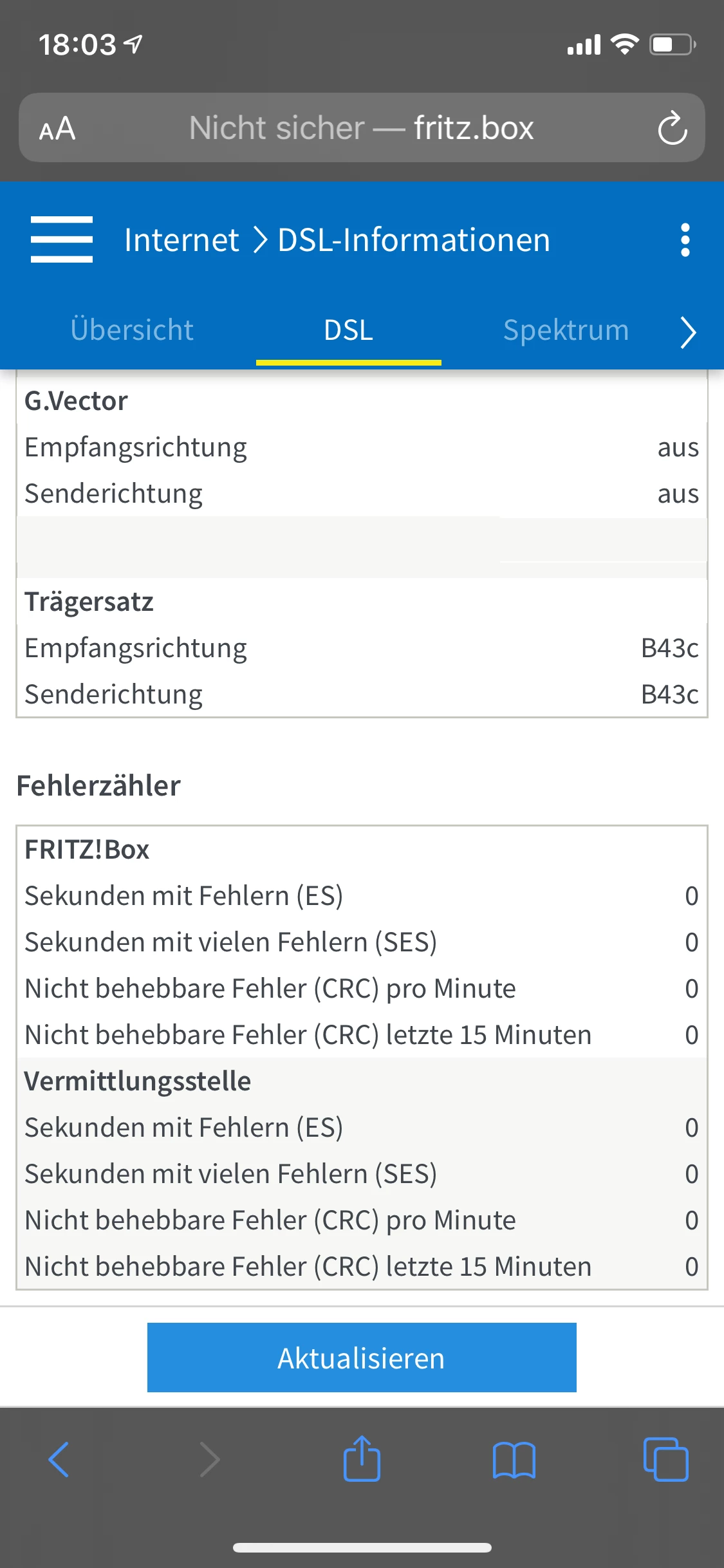Switch to the Übersicht tab
Viewport: 724px width, 1568px height.
coord(132,330)
